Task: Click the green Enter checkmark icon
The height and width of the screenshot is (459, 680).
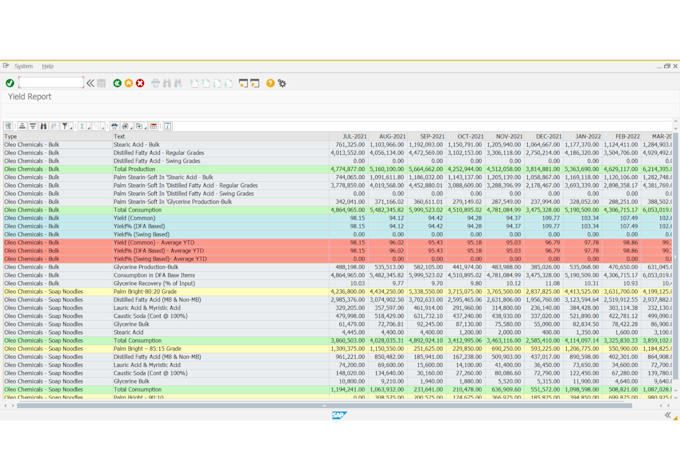Action: (10, 83)
